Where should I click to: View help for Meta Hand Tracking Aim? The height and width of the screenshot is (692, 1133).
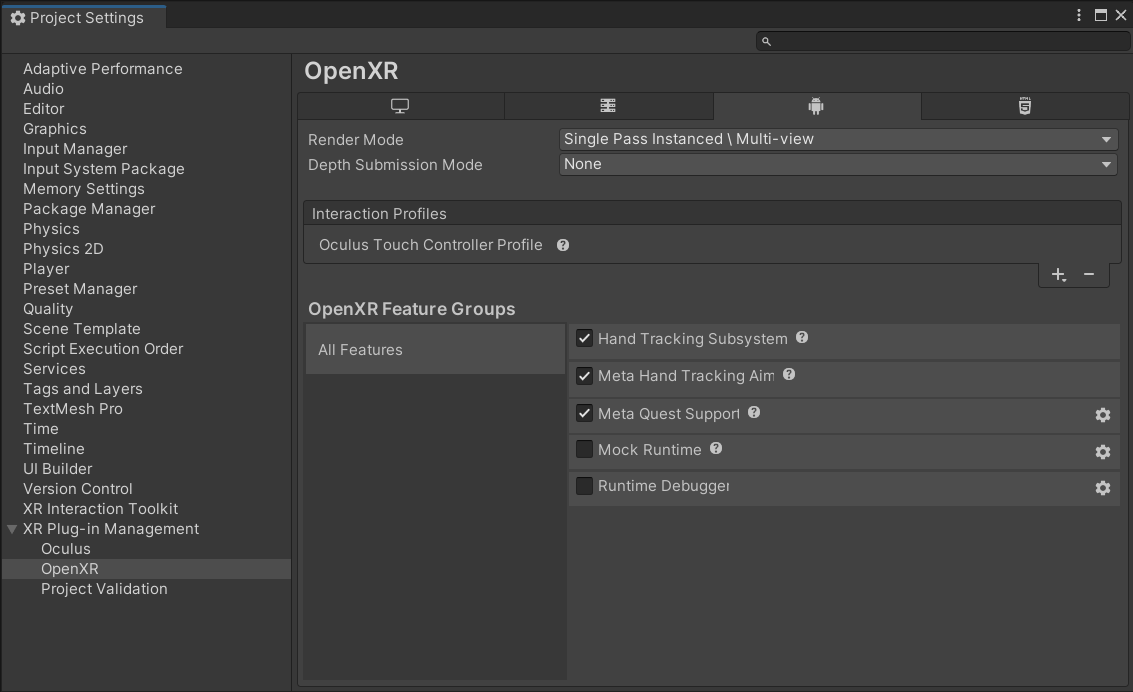point(789,375)
